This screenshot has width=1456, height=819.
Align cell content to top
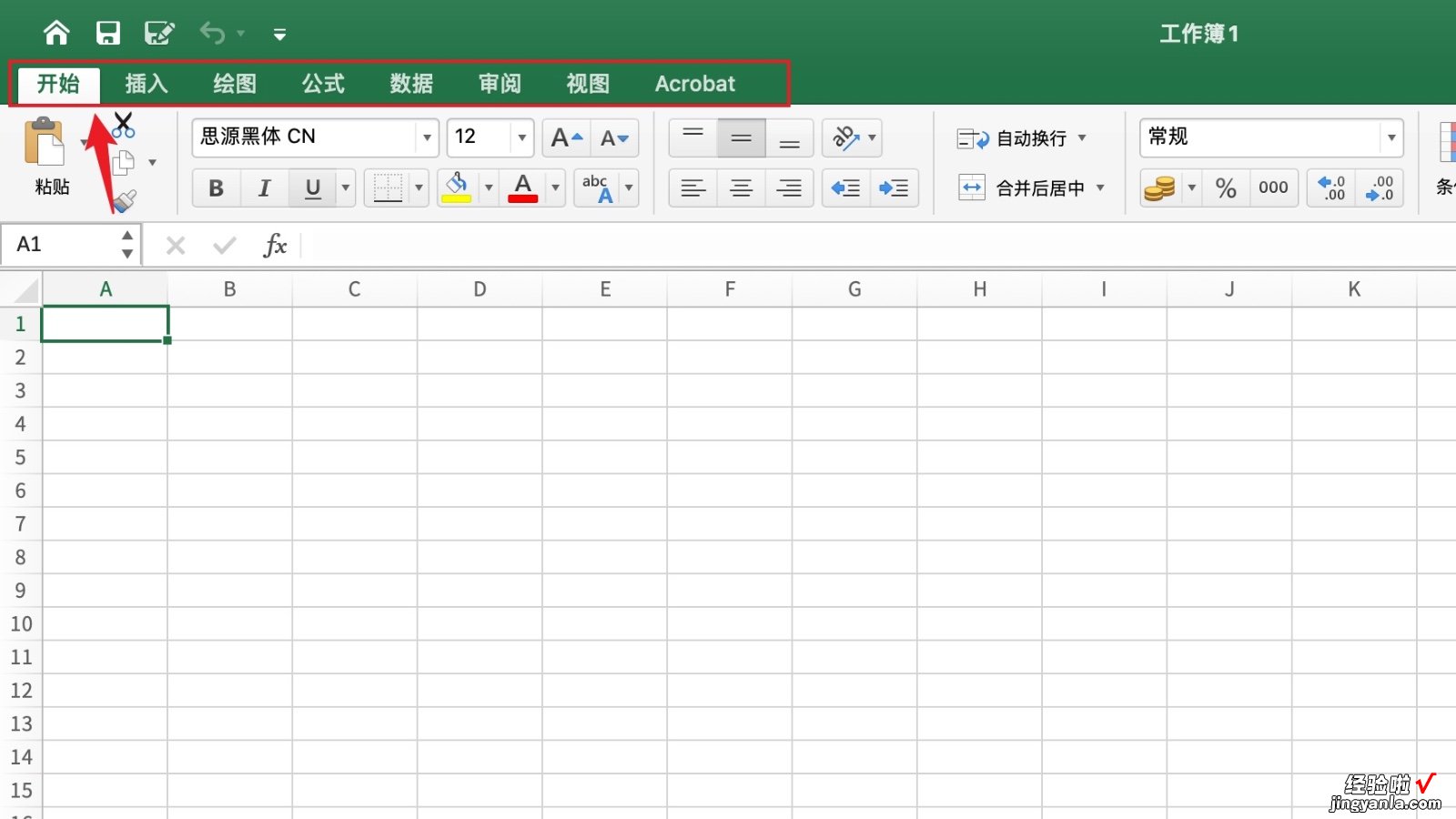click(x=693, y=138)
